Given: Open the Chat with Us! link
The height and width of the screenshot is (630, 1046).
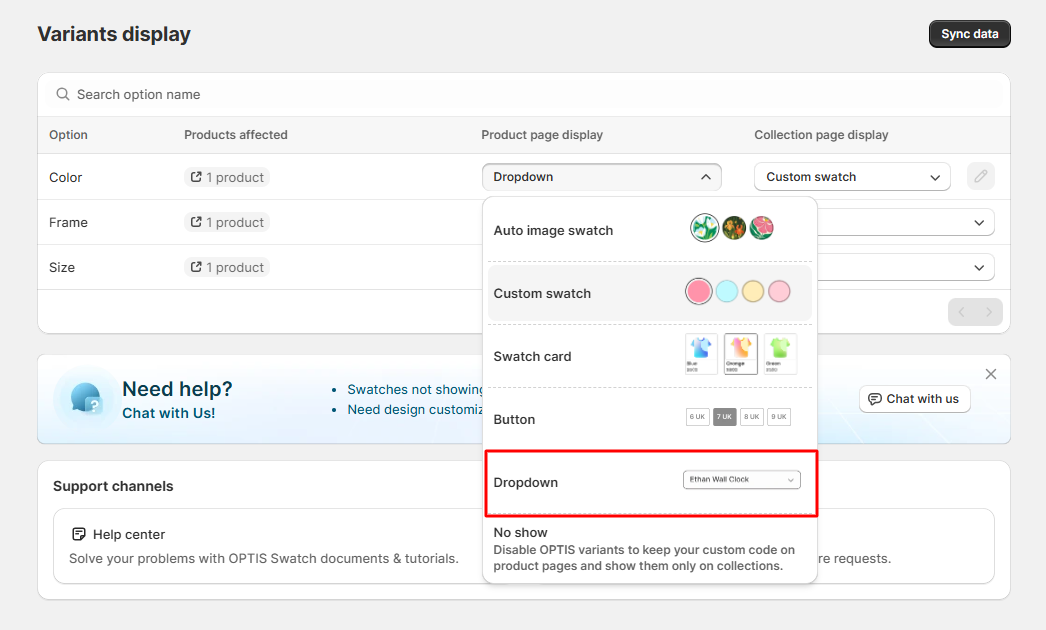Looking at the screenshot, I should coord(169,413).
